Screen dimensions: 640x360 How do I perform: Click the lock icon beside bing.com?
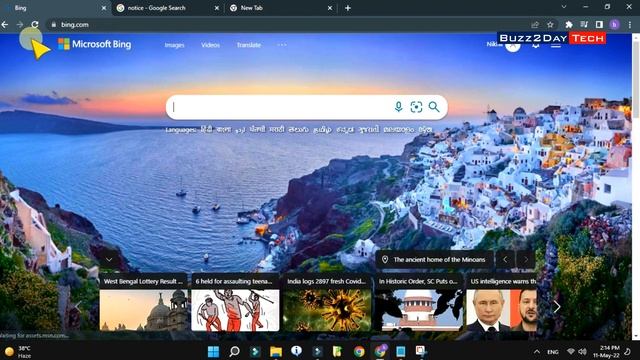pyautogui.click(x=53, y=24)
